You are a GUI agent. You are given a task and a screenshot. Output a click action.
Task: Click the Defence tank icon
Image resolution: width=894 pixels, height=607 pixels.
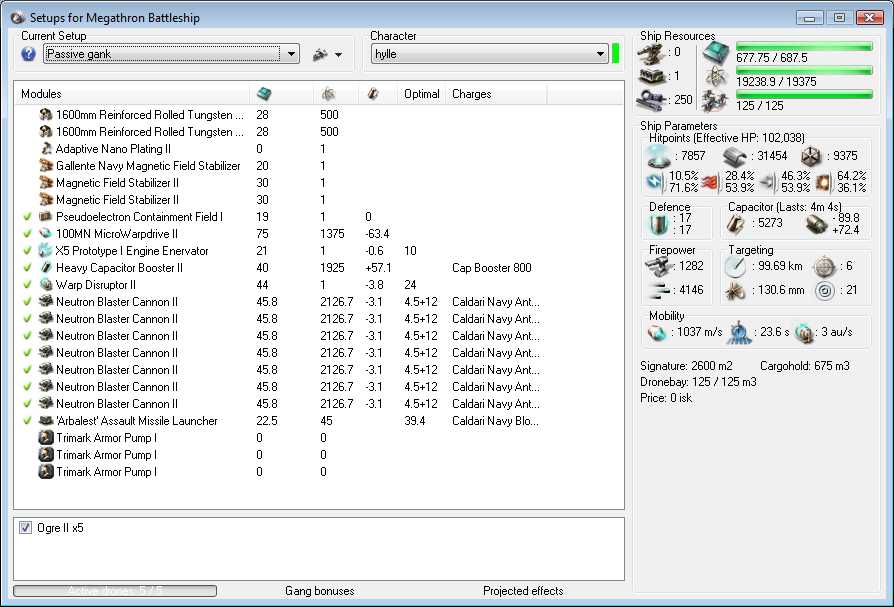click(659, 224)
